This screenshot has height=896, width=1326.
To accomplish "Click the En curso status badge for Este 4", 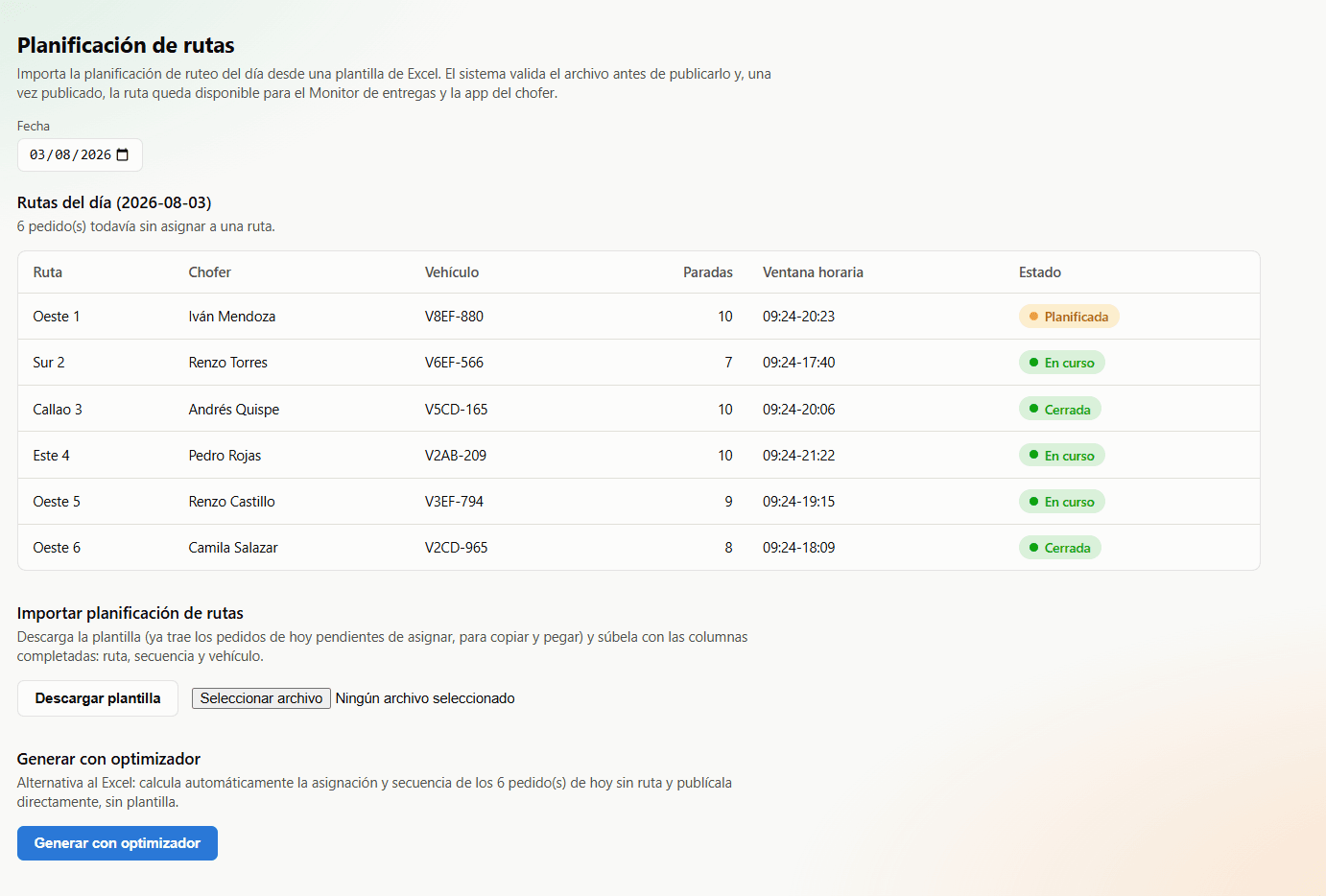I will (1062, 456).
